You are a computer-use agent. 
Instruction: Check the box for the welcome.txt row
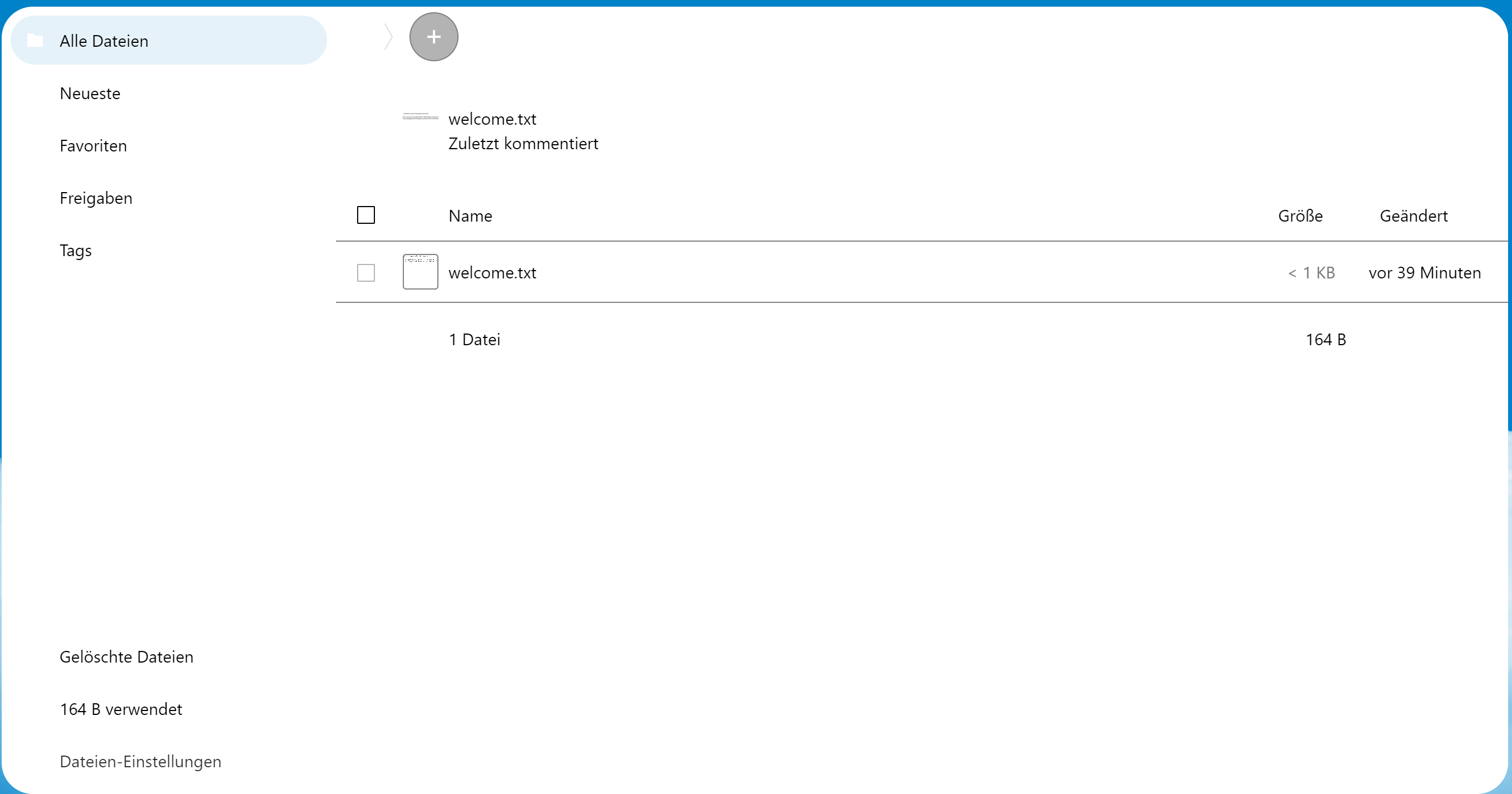pos(365,272)
